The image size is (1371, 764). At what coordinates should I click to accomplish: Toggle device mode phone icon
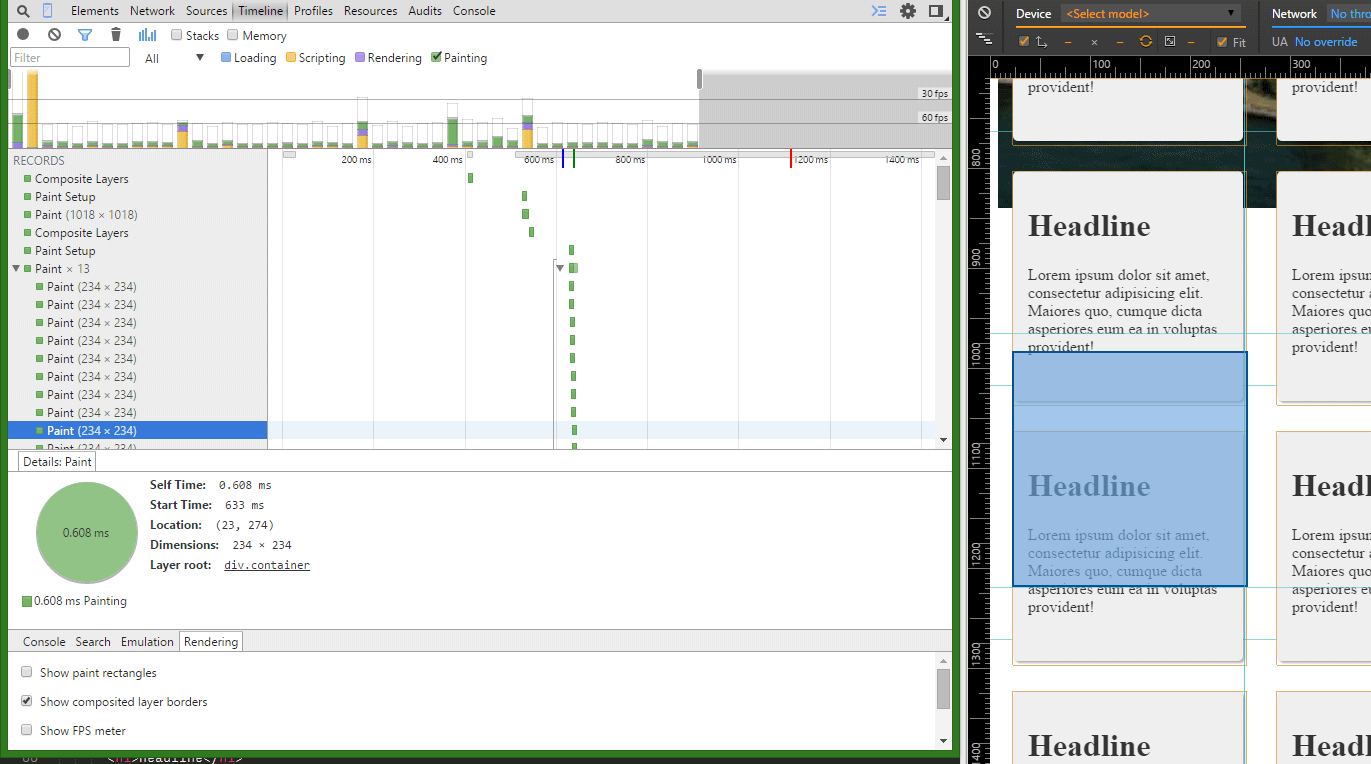pos(47,11)
